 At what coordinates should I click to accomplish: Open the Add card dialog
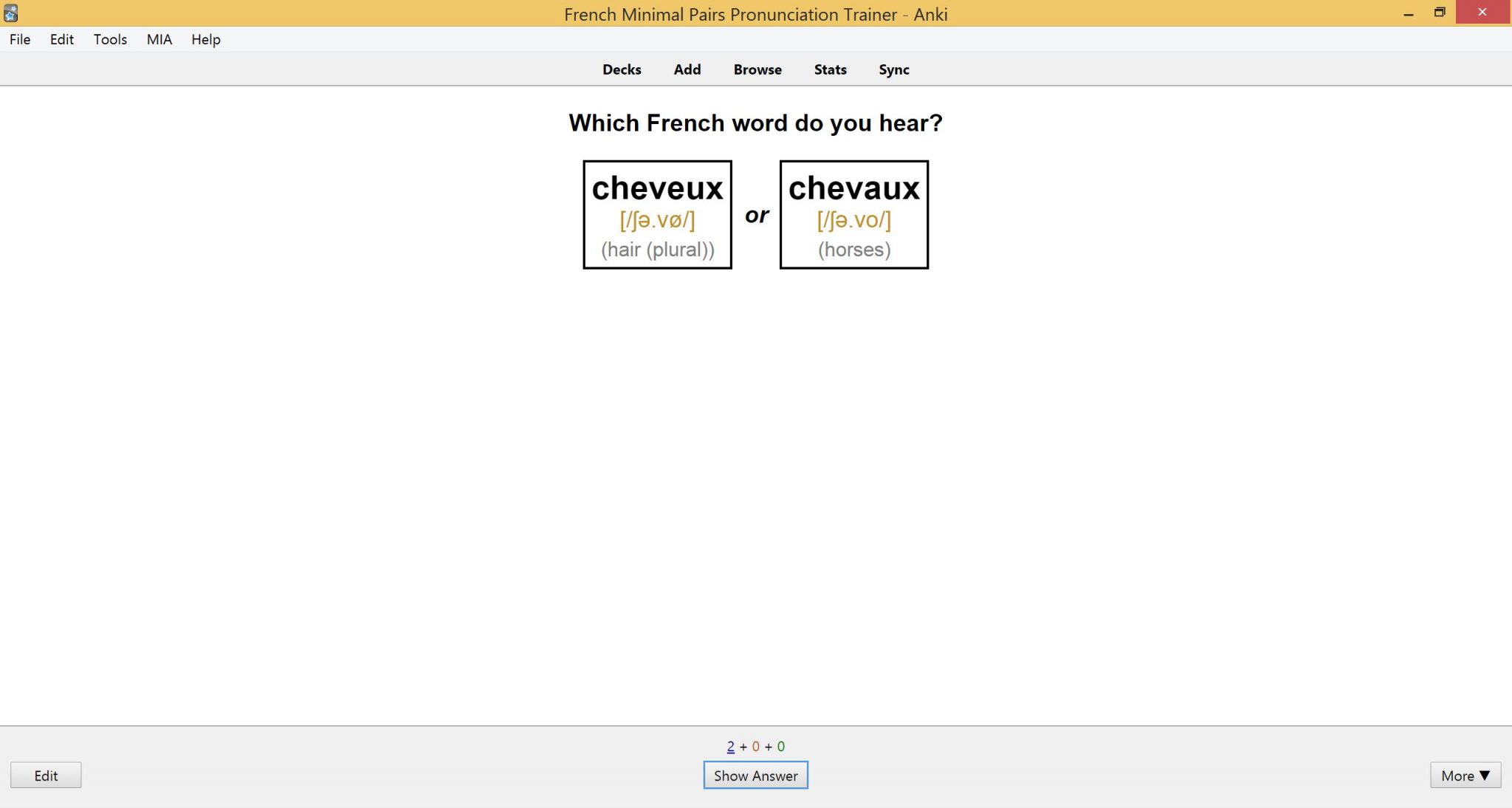pyautogui.click(x=687, y=69)
